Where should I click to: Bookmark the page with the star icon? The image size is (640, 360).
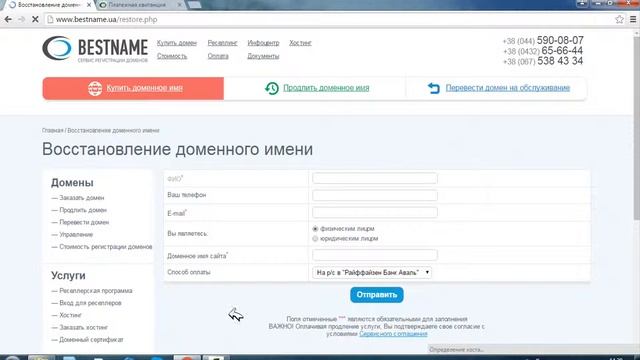(619, 19)
